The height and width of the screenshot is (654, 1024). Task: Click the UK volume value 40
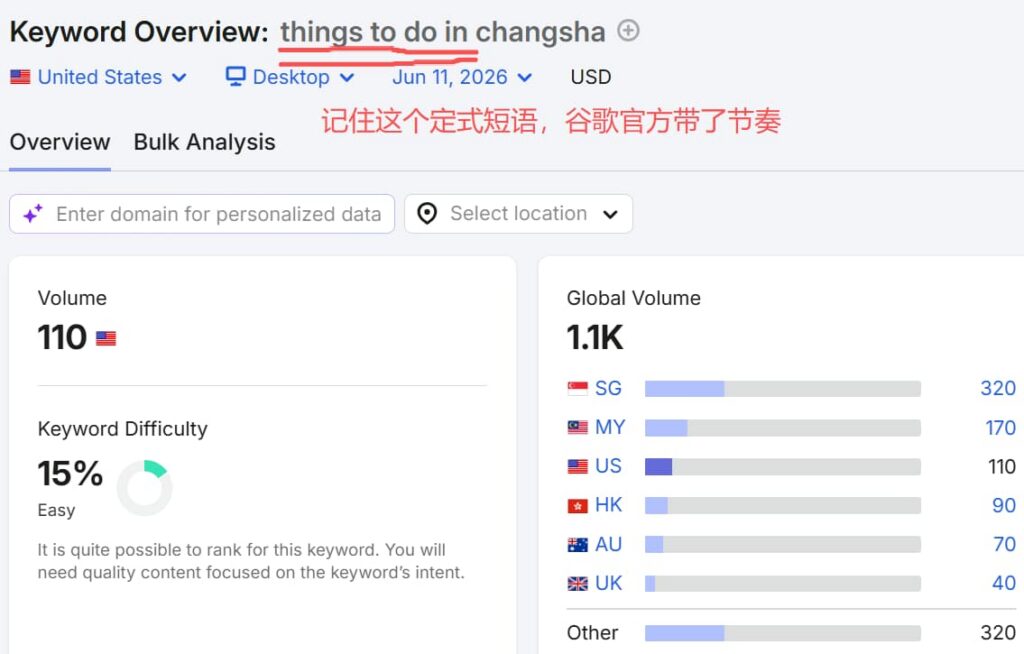(x=1004, y=583)
